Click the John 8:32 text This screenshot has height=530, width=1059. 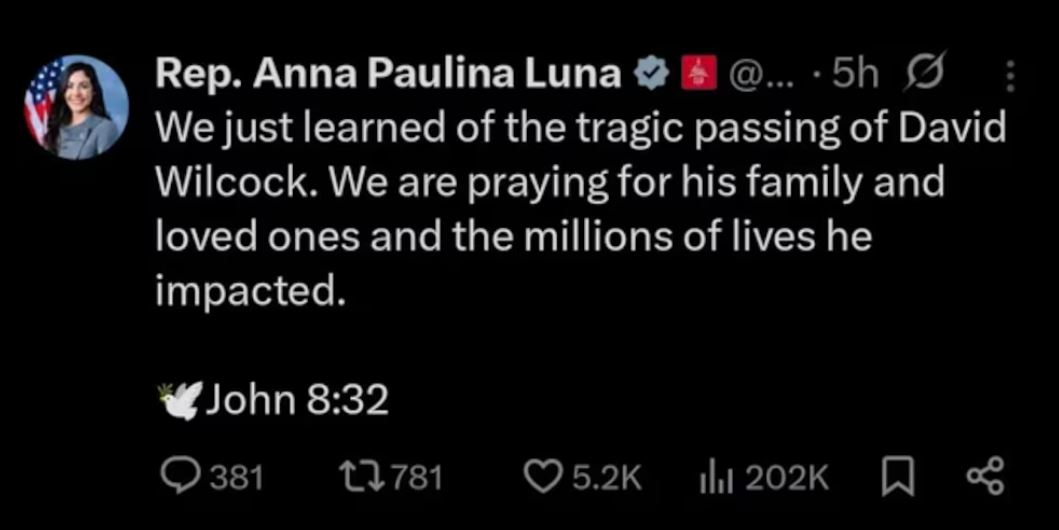click(295, 400)
